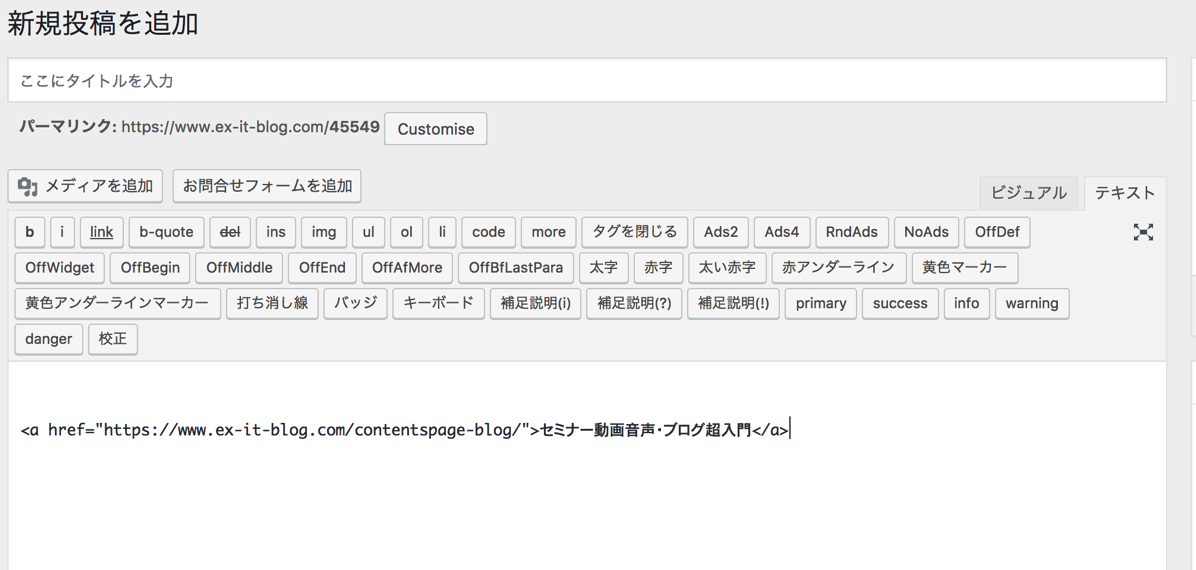This screenshot has height=570, width=1196.
Task: Click お問合せフォームを追加 button
Action: 267,185
